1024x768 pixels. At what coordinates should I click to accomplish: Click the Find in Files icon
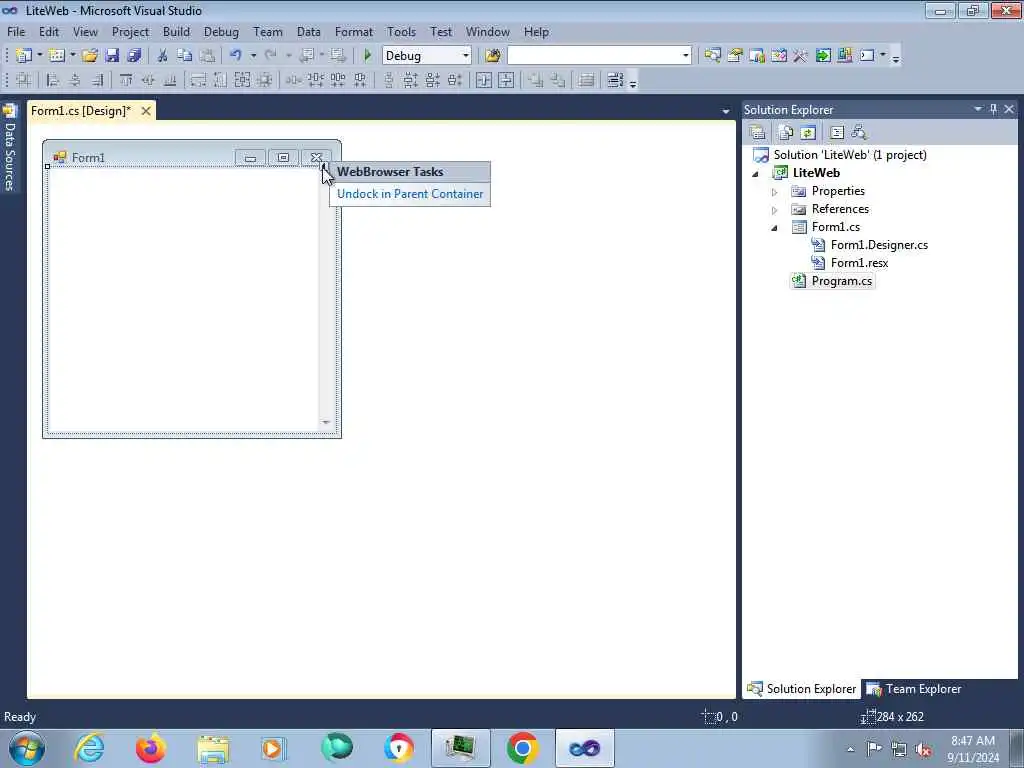coord(493,56)
